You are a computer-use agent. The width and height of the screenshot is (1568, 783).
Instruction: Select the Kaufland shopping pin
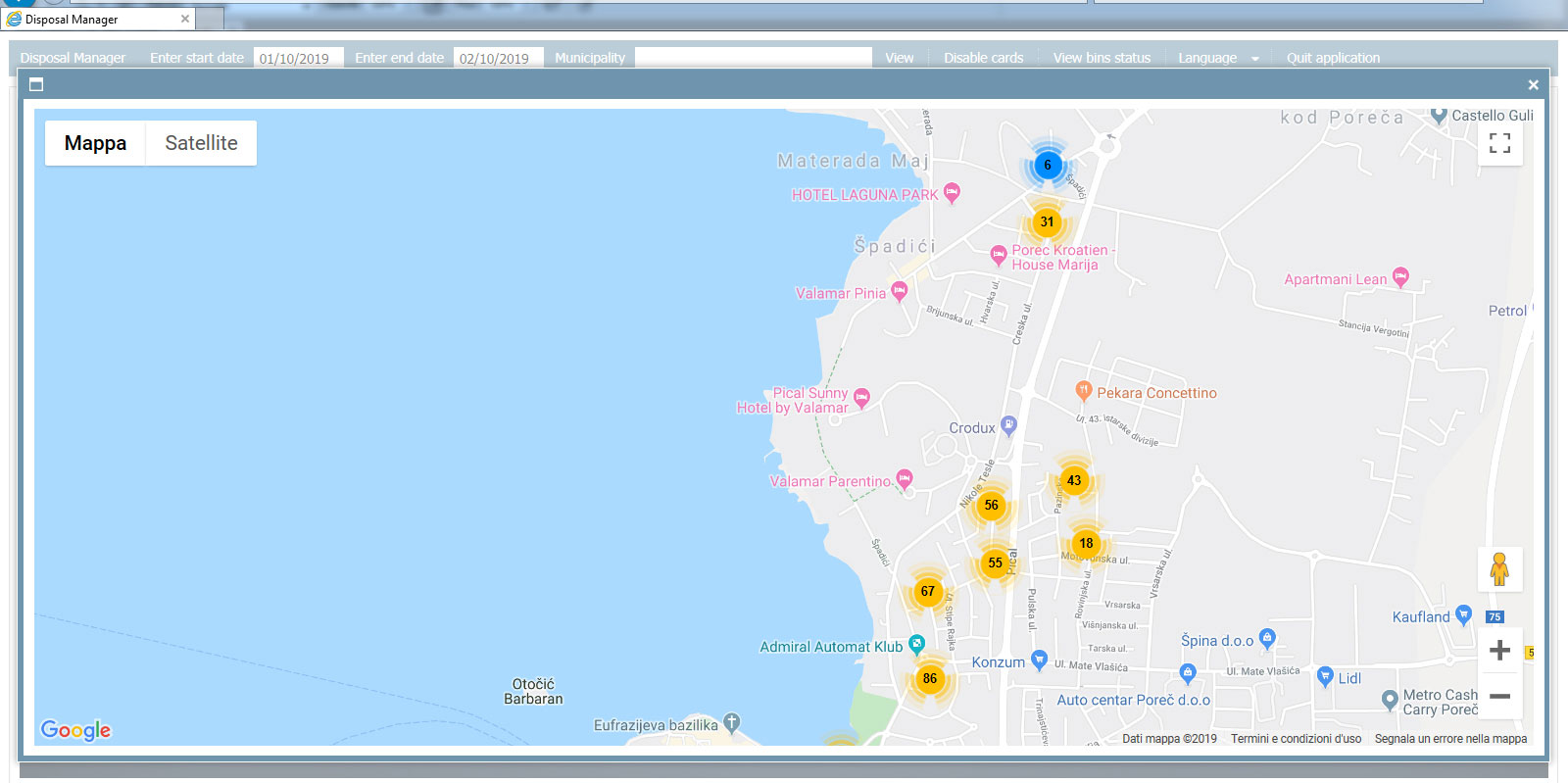click(x=1463, y=614)
